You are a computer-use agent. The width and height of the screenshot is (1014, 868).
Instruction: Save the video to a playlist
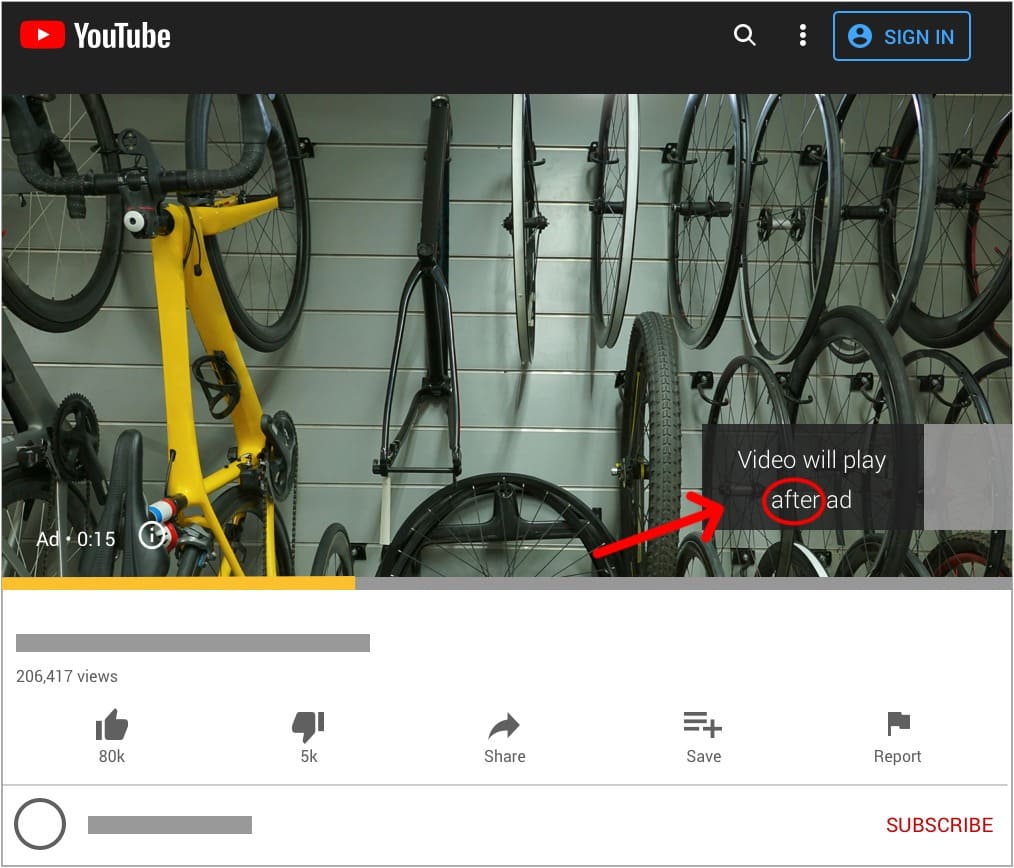(703, 724)
